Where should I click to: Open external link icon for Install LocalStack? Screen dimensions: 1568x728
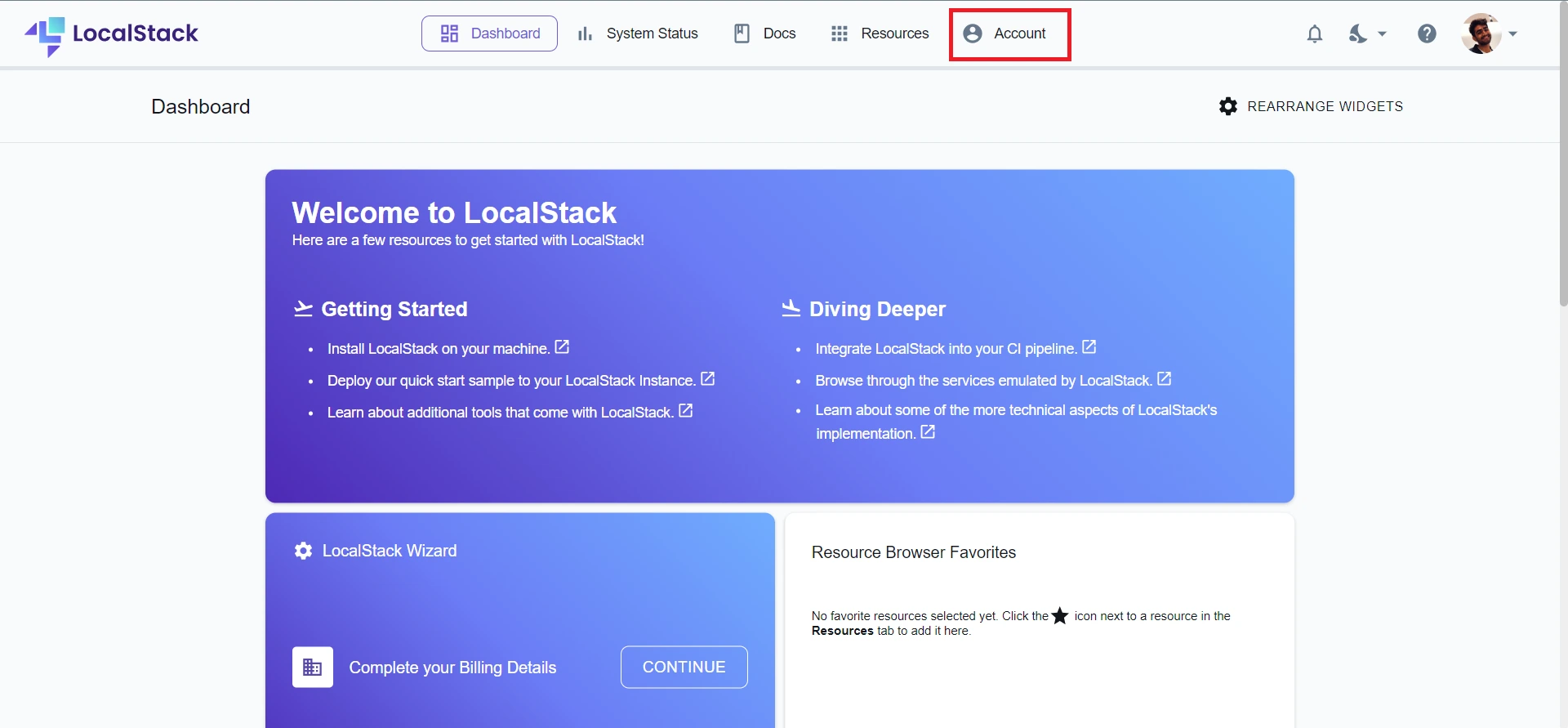click(x=562, y=347)
